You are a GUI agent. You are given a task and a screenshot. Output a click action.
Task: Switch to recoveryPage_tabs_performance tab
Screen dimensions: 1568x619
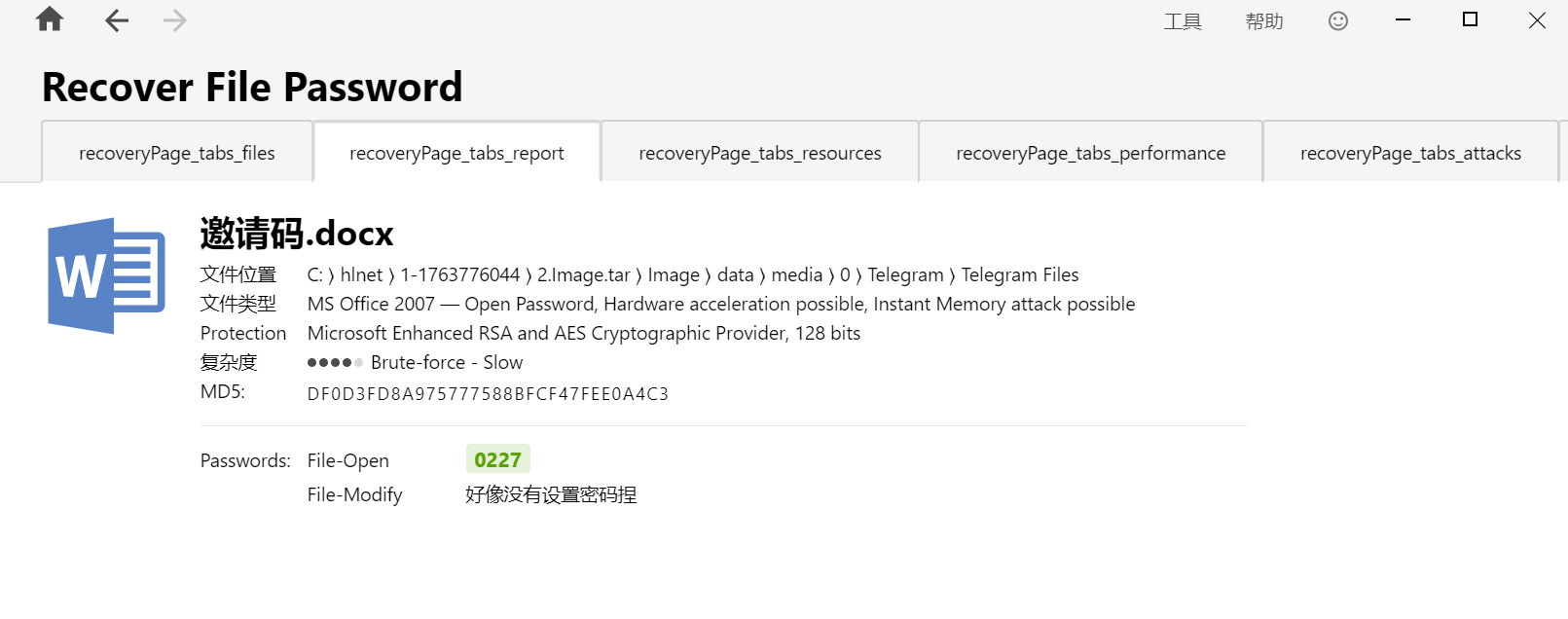[1091, 153]
